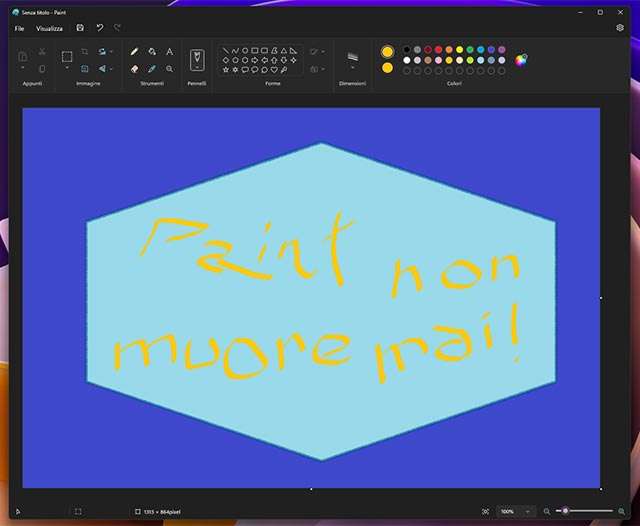This screenshot has width=640, height=526.
Task: Select the Color picker eyedropper tool
Action: [x=151, y=69]
